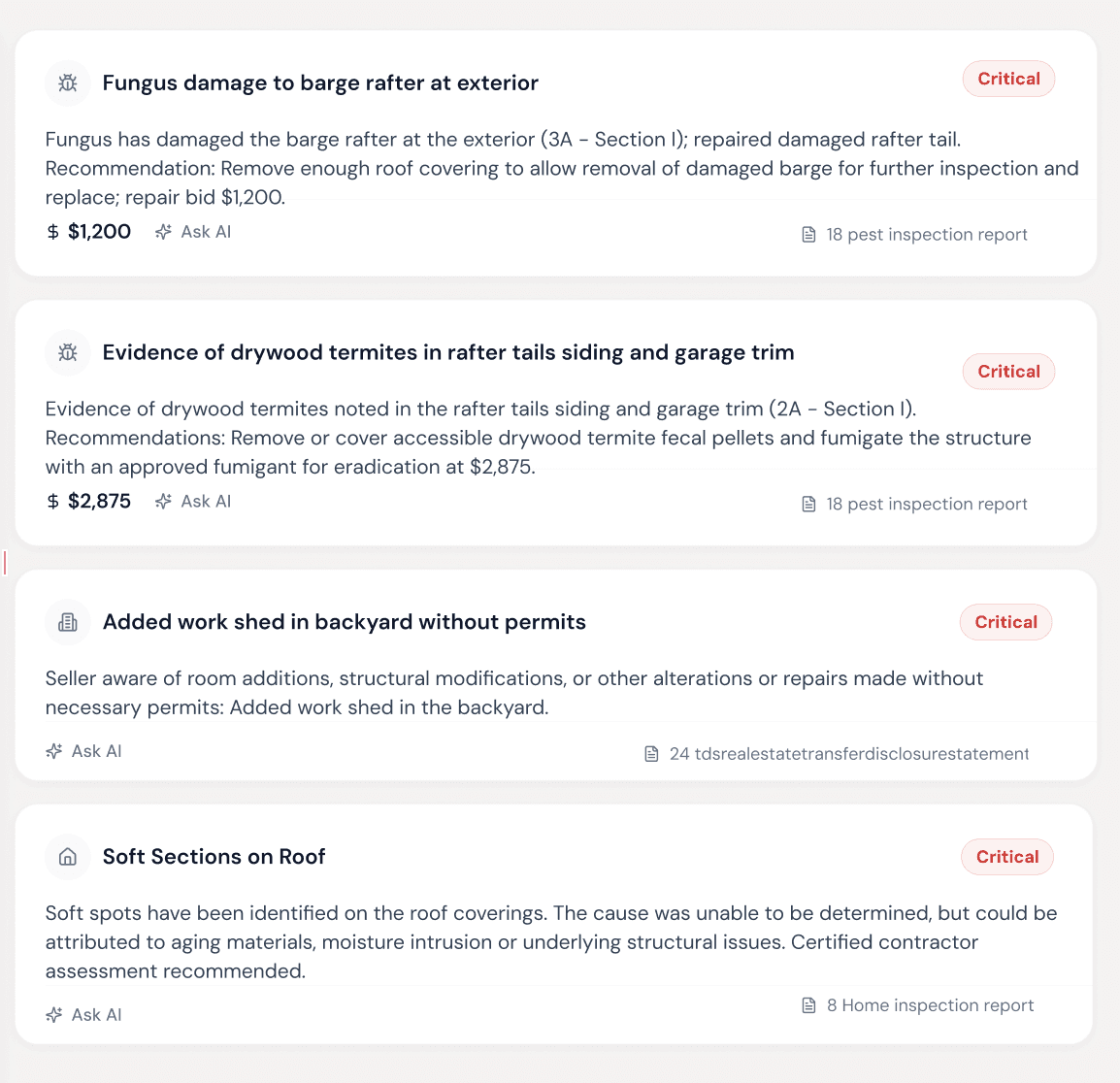1120x1083 pixels.
Task: Open Ask AI for the drywood termites issue
Action: tap(205, 501)
